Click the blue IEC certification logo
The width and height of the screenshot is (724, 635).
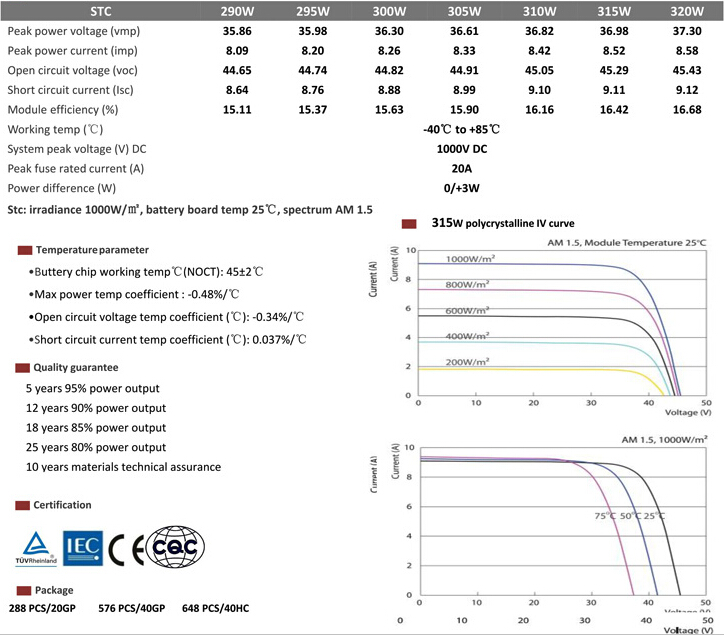83,548
